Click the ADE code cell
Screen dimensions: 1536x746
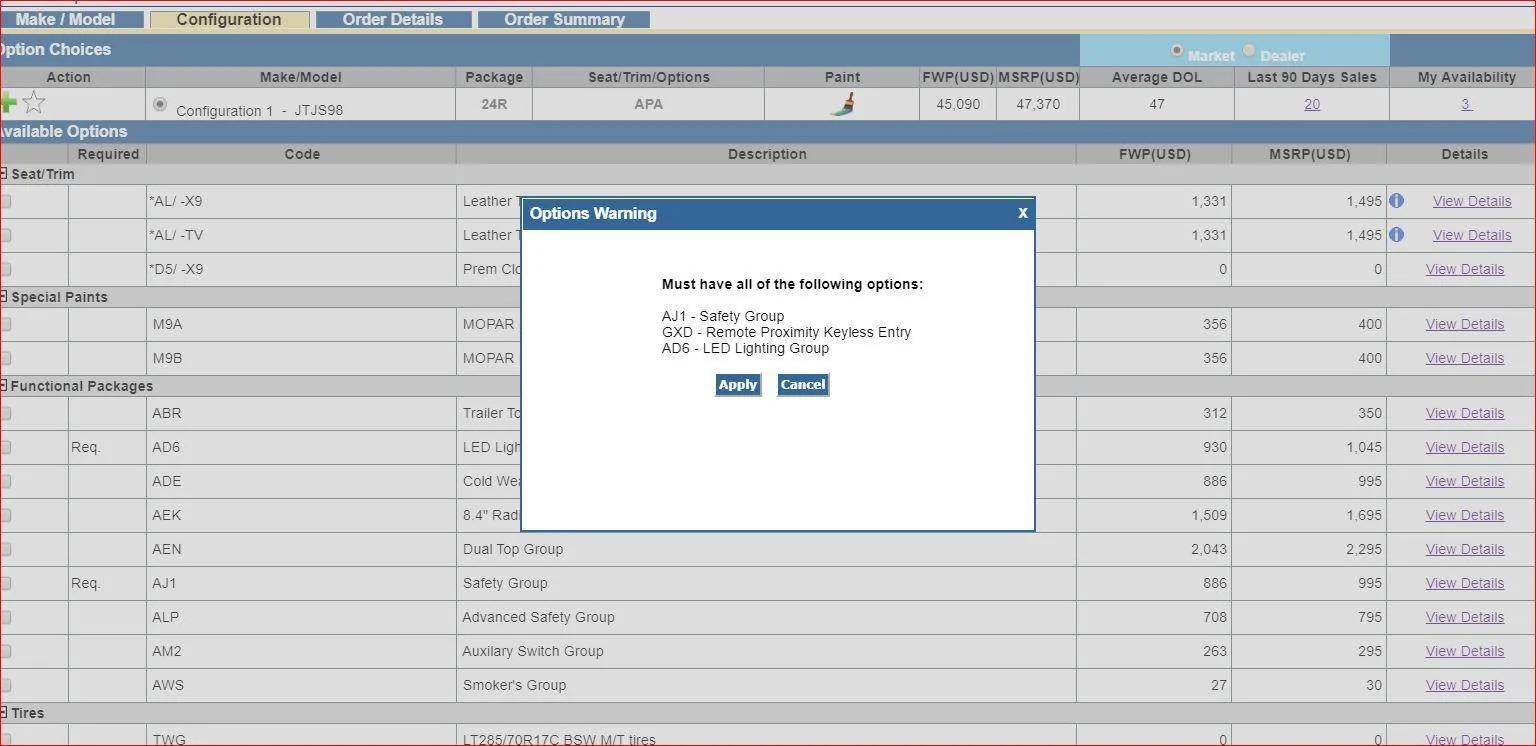click(x=301, y=481)
